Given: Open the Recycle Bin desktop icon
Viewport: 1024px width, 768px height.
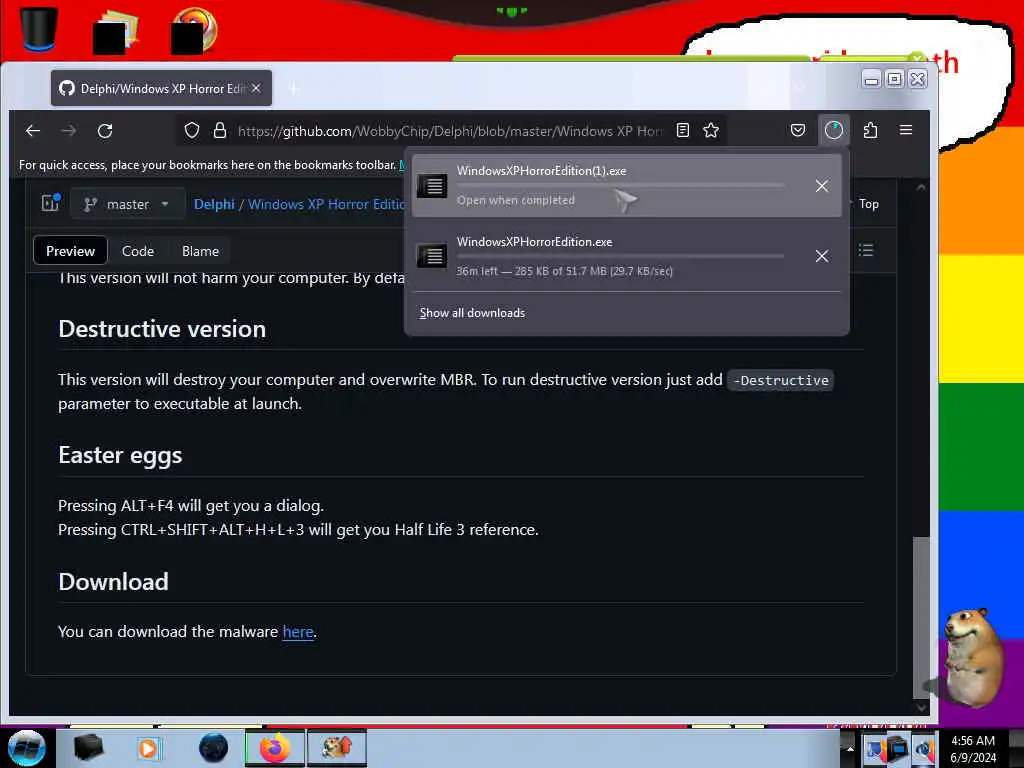Looking at the screenshot, I should click(39, 28).
